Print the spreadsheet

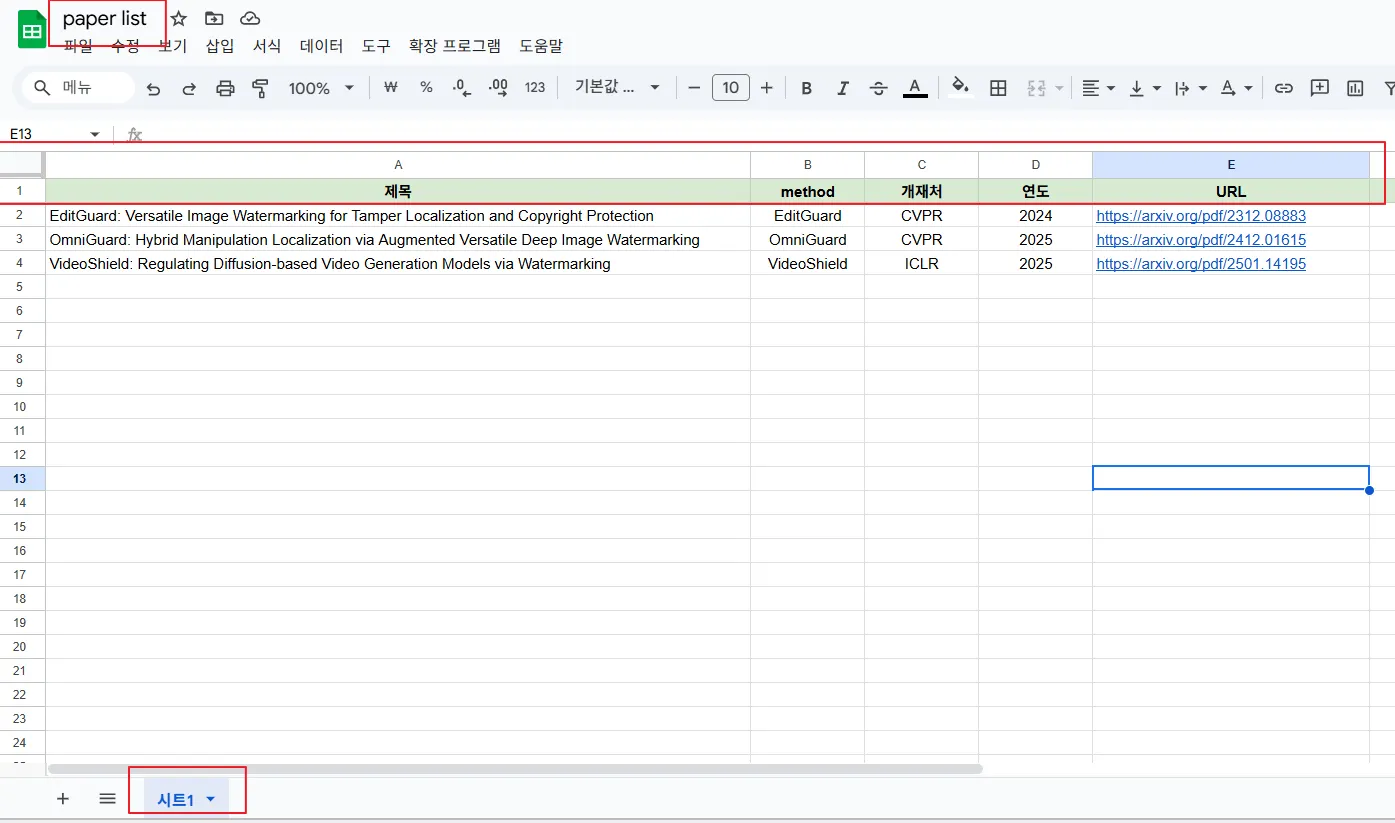(x=225, y=88)
